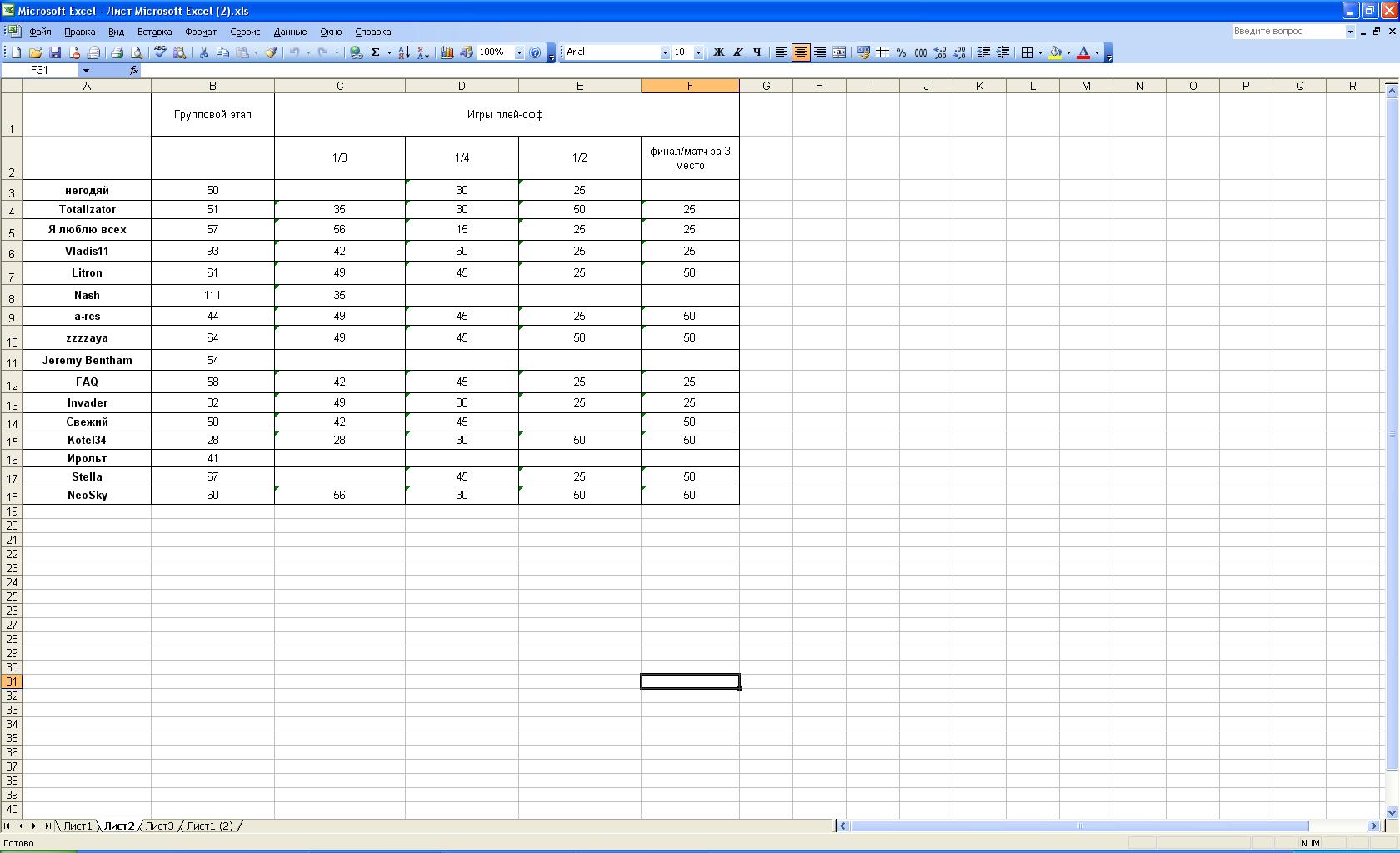Screen dimensions: 1400x853
Task: Expand the font color dropdown arrow
Action: 1097,52
